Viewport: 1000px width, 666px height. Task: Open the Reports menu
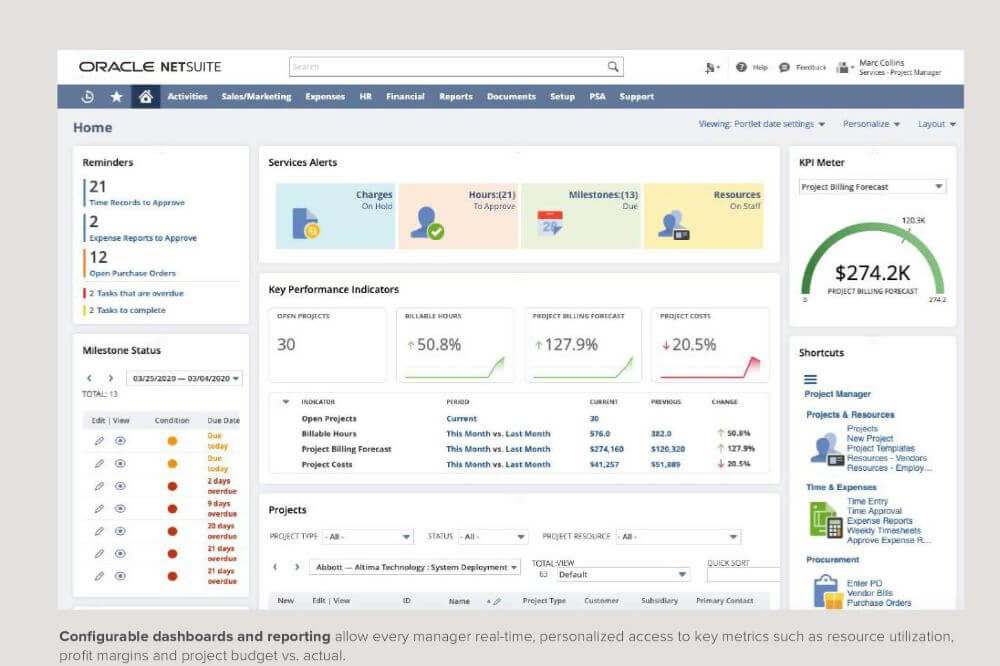click(x=455, y=97)
